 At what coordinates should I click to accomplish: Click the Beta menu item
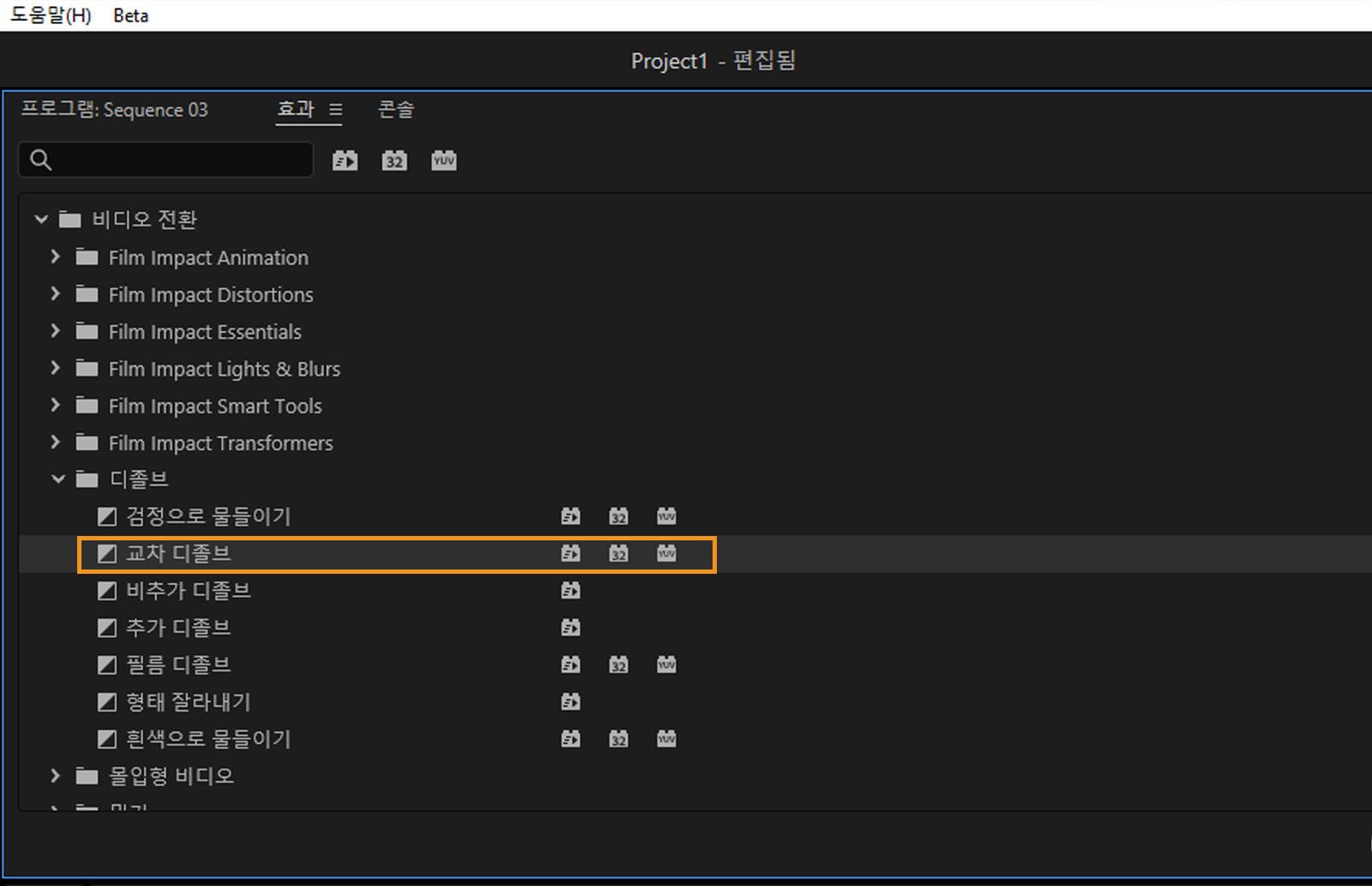(x=130, y=15)
